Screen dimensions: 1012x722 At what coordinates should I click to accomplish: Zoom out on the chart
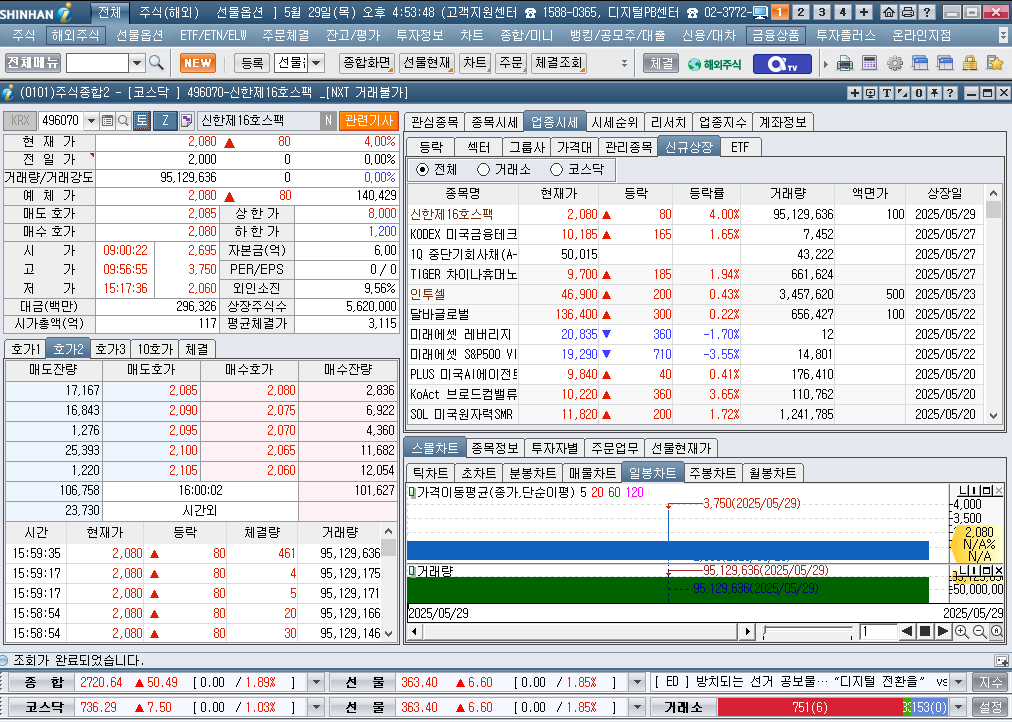coord(979,632)
